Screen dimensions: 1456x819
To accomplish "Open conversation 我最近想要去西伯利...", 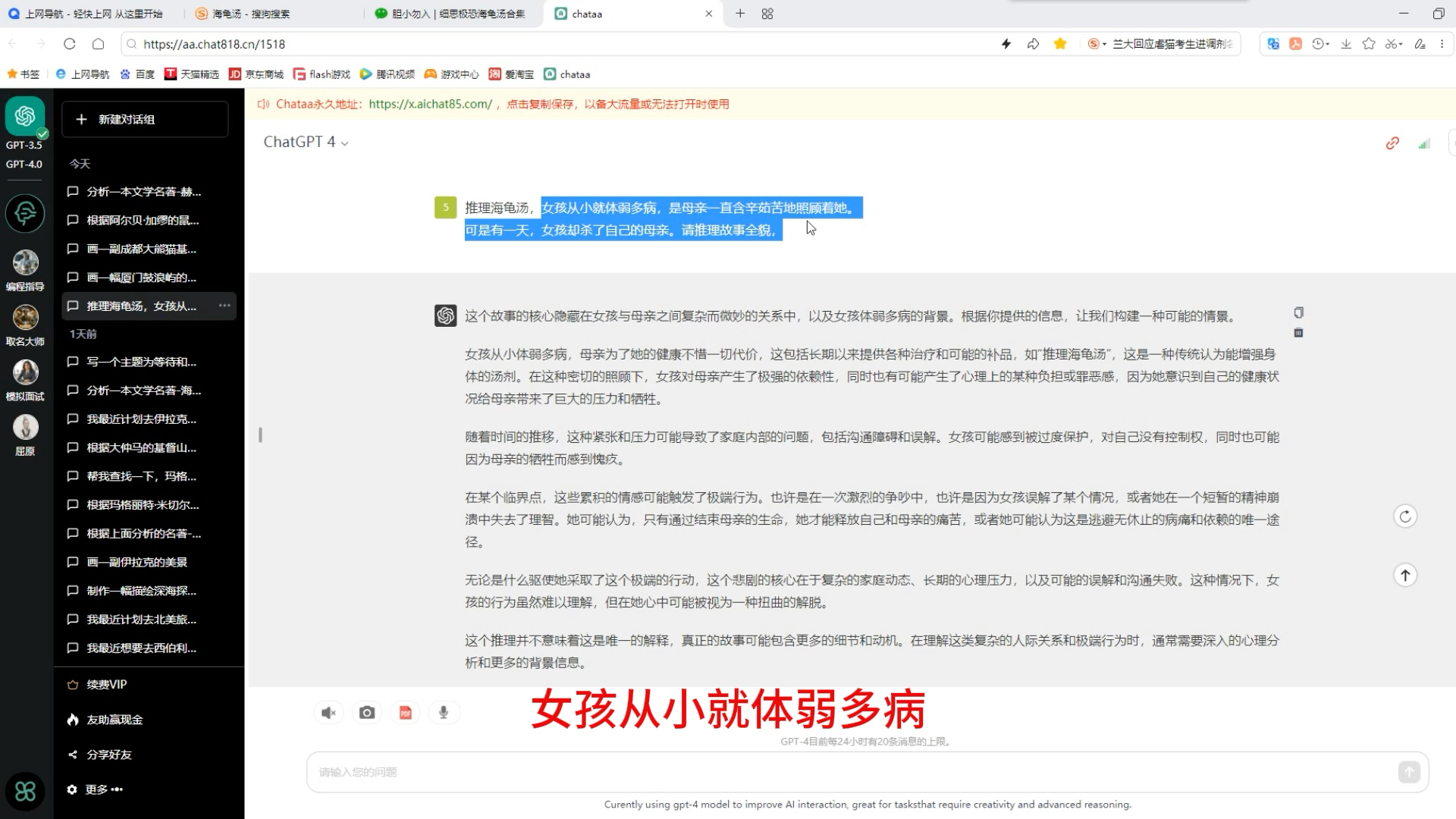I will 149,648.
